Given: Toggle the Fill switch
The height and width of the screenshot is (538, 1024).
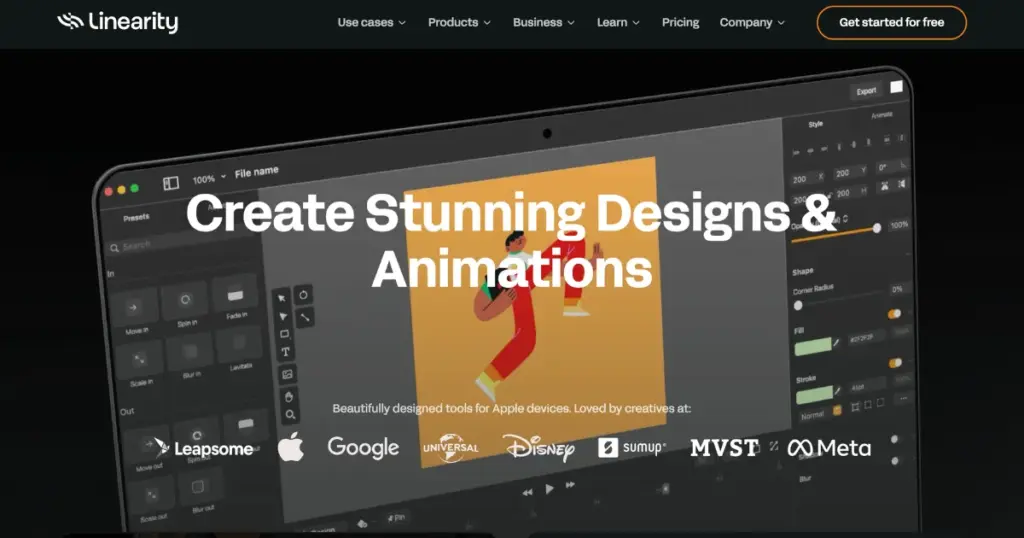Looking at the screenshot, I should 895,314.
